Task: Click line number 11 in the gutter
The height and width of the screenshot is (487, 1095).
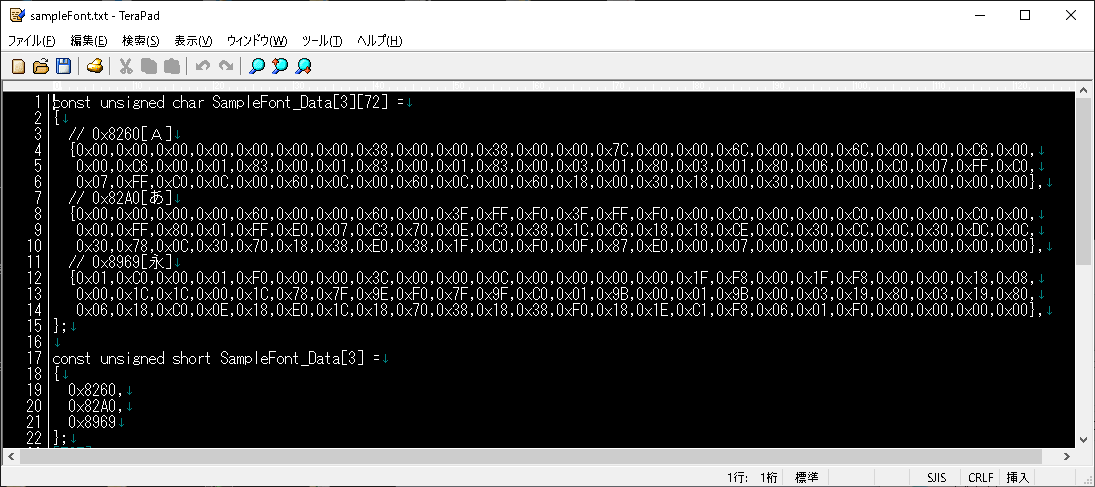Action: [34, 262]
